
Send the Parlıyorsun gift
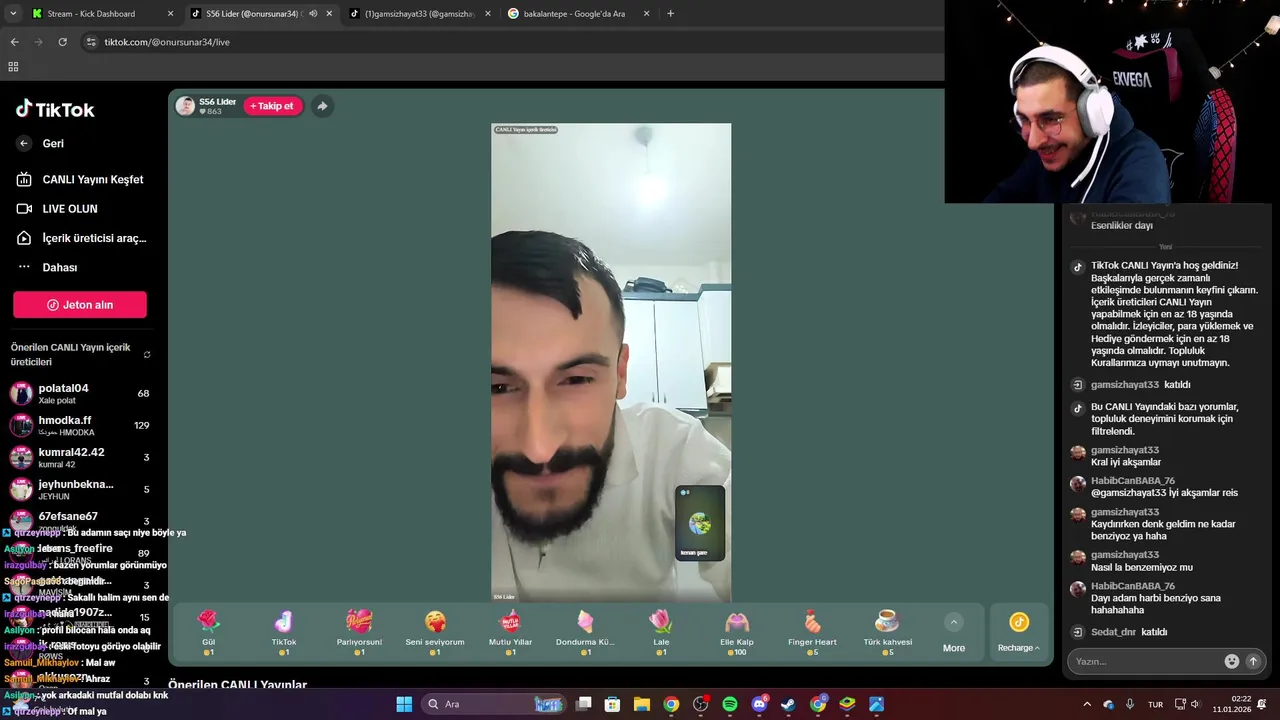[x=359, y=632]
